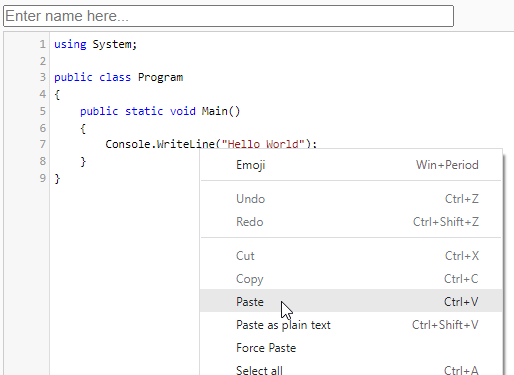Click the word Program in class declaration
Screen dimensions: 514x375
[160, 78]
